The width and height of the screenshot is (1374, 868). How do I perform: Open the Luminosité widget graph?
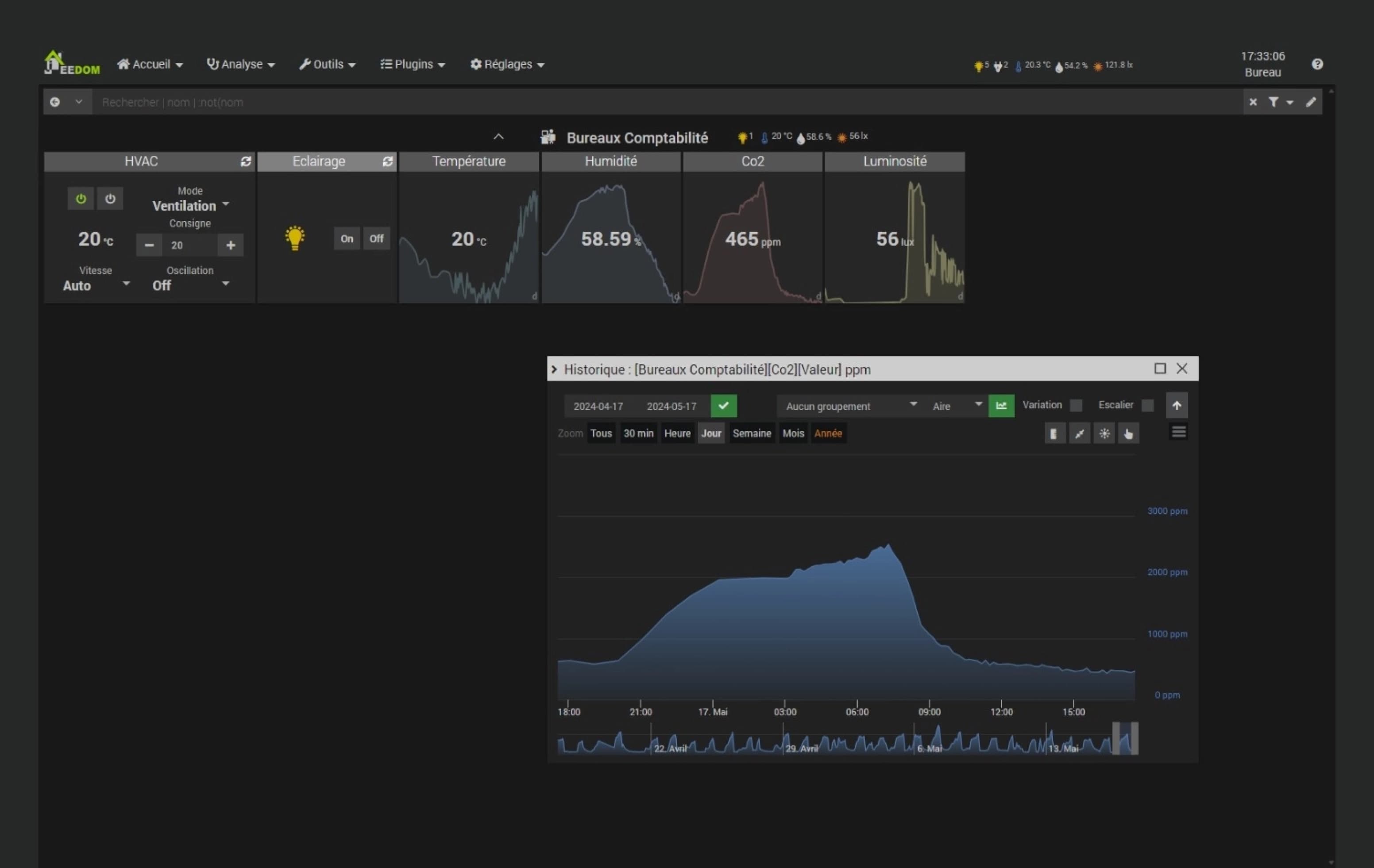tap(894, 237)
